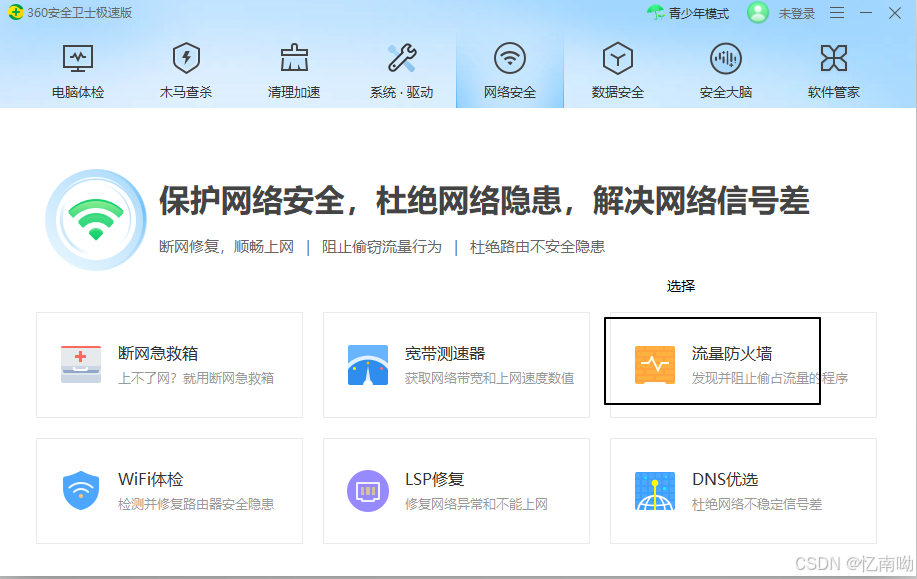Launch 宽带测速器 tool title
Viewport: 917px width, 579px height.
[445, 353]
